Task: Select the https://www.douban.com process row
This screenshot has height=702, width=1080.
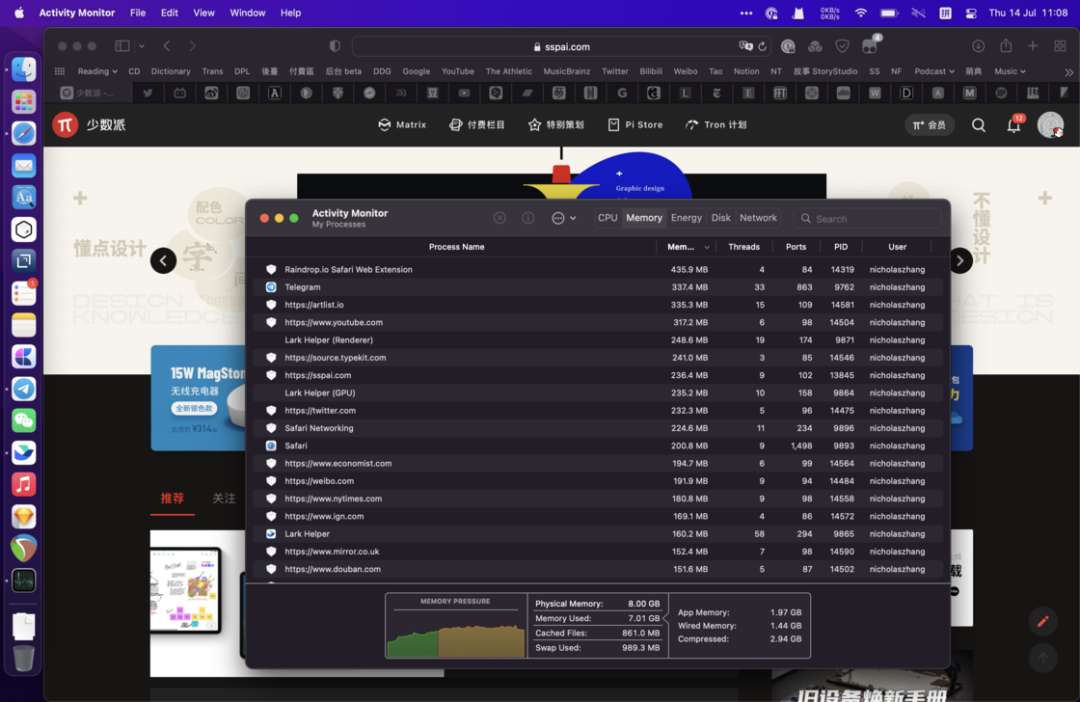Action: pyautogui.click(x=598, y=569)
